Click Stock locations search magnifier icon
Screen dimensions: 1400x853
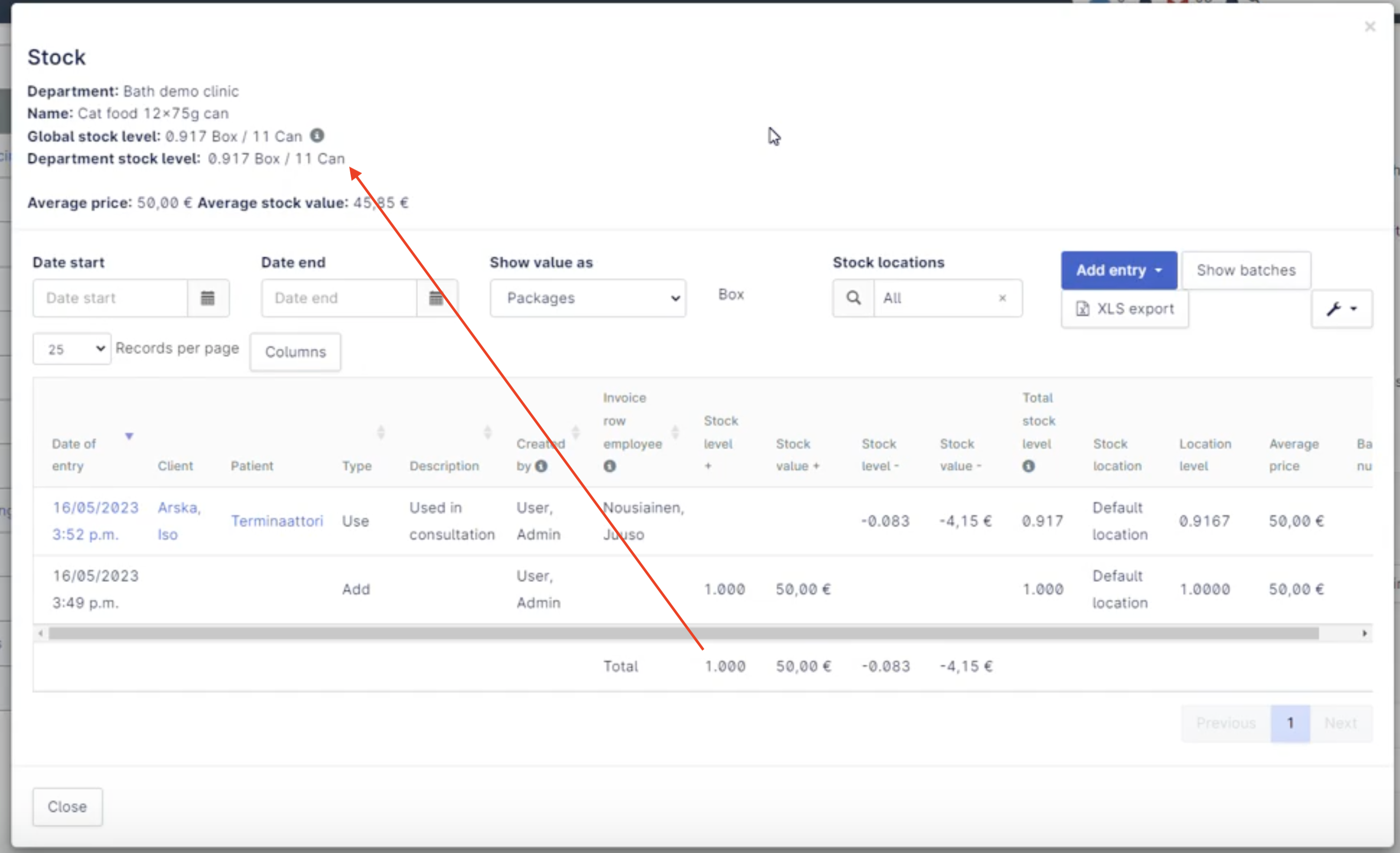click(853, 298)
